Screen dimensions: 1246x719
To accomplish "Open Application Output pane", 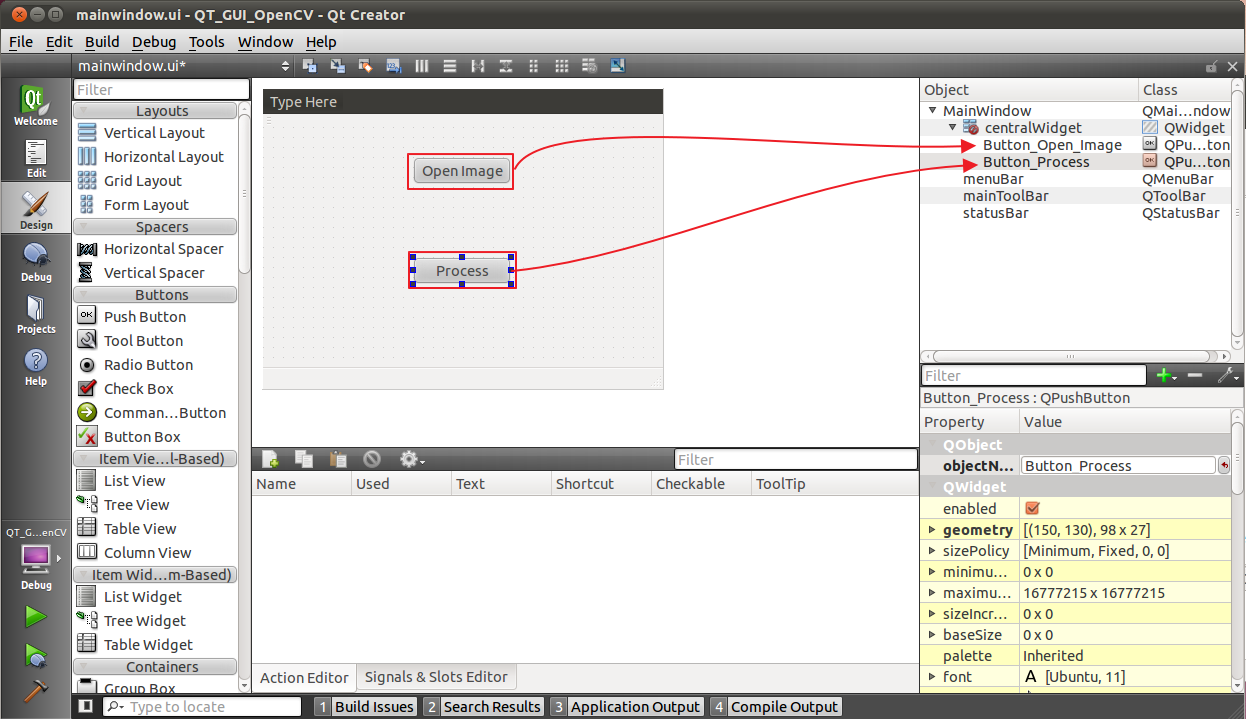I will (x=626, y=707).
